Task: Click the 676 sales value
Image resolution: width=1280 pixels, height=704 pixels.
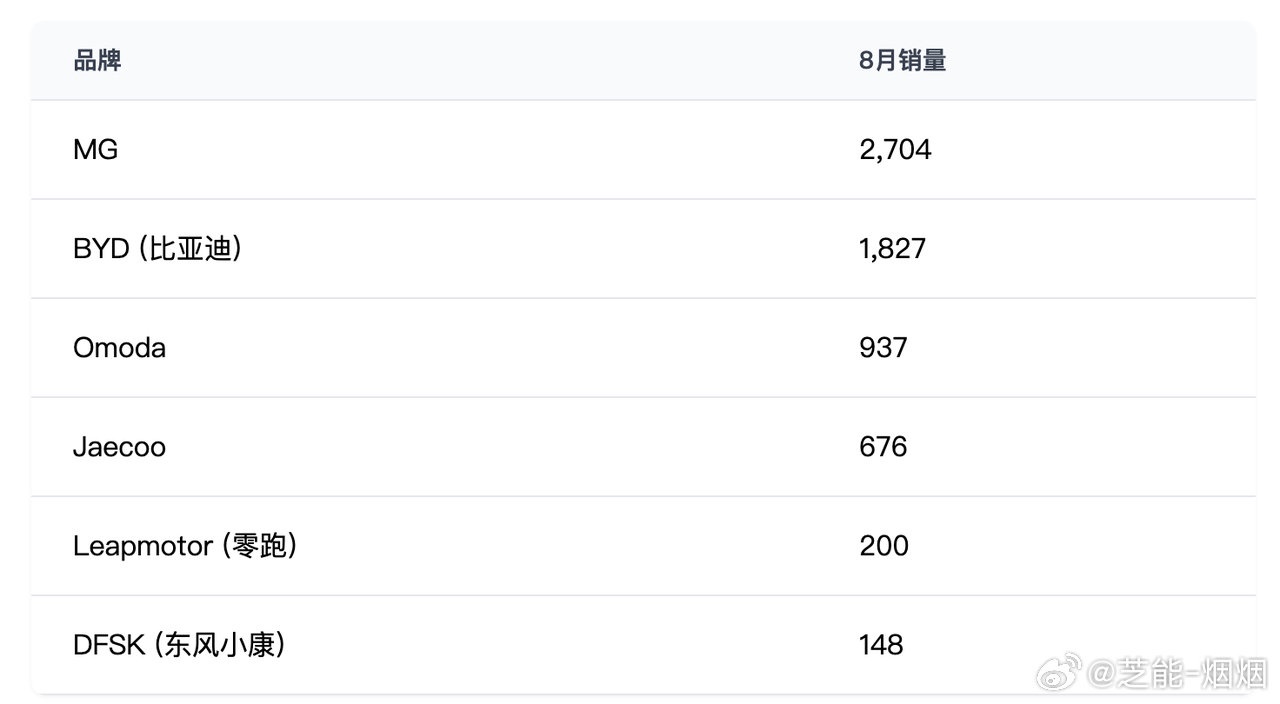Action: 883,447
